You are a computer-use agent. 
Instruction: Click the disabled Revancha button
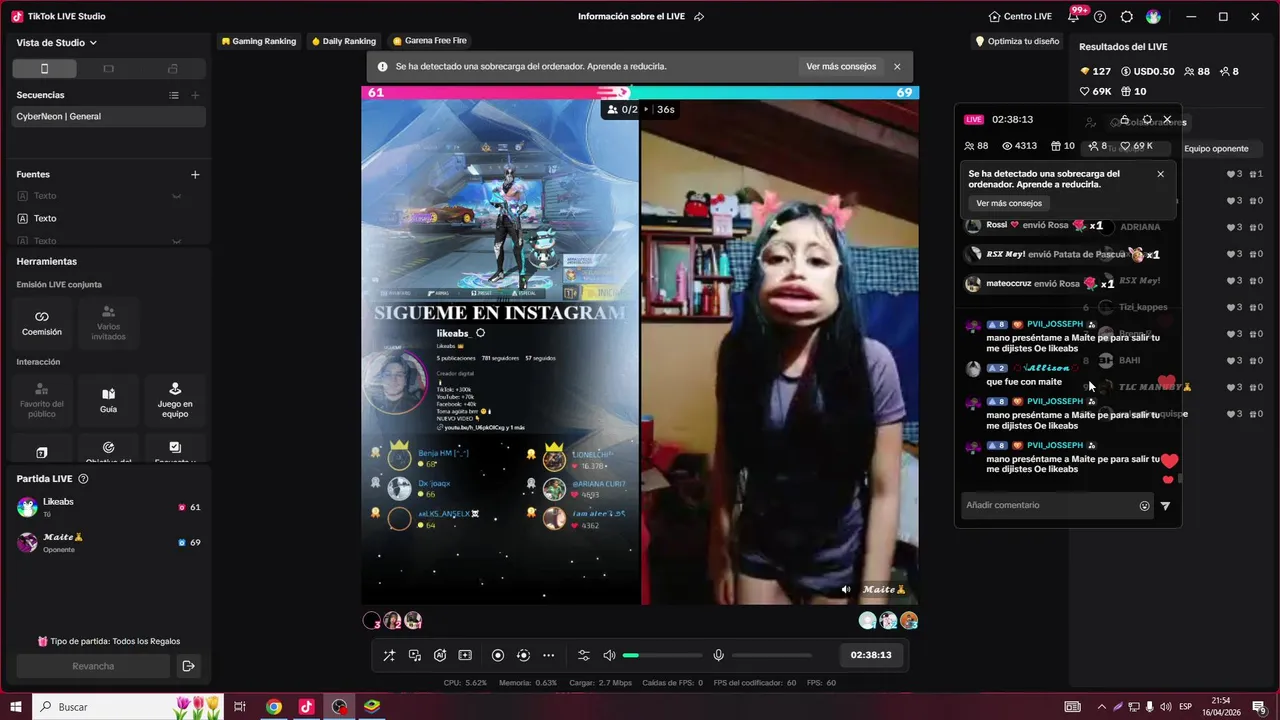point(93,666)
